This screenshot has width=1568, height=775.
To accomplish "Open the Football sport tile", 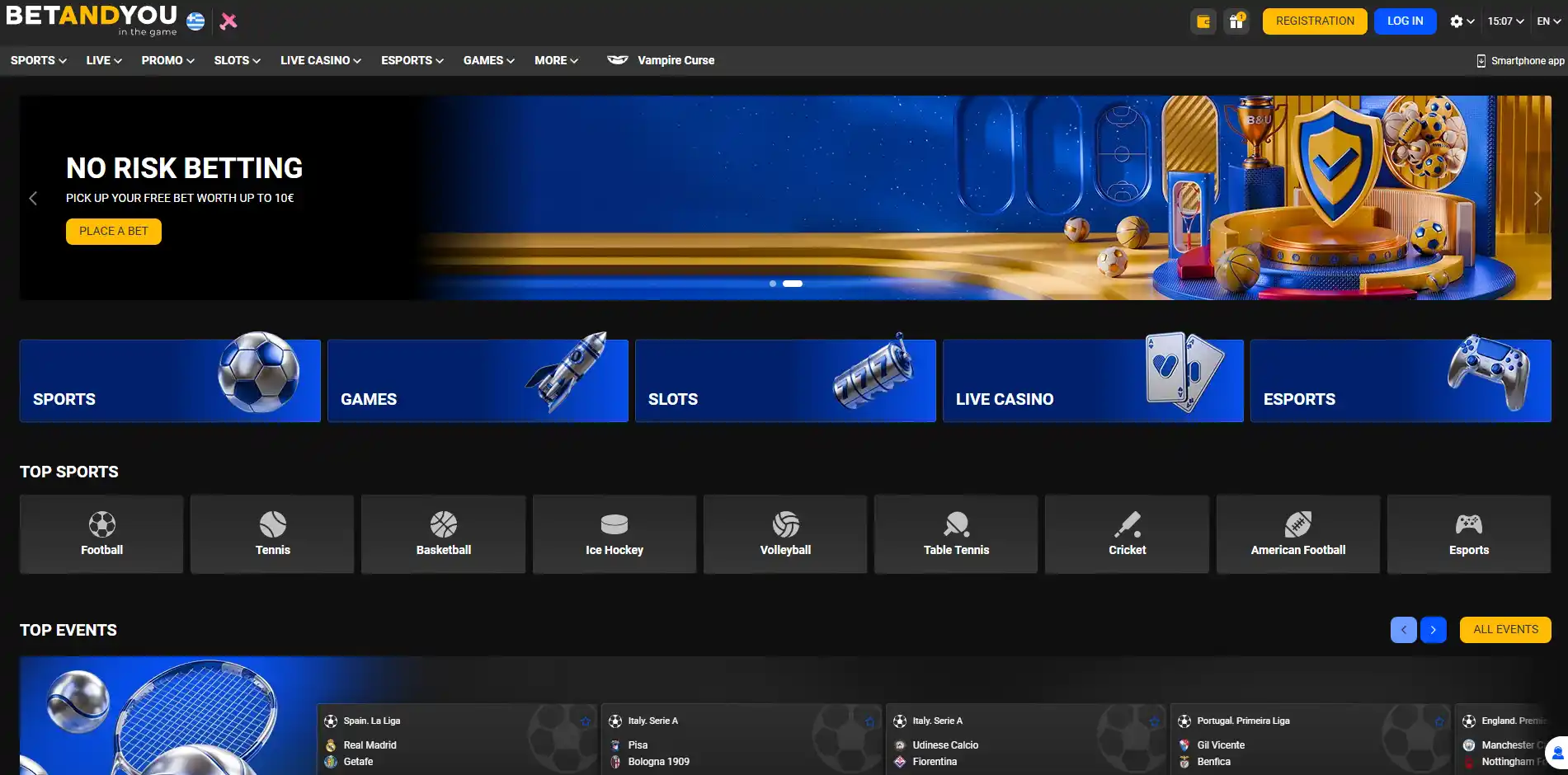I will (x=101, y=534).
